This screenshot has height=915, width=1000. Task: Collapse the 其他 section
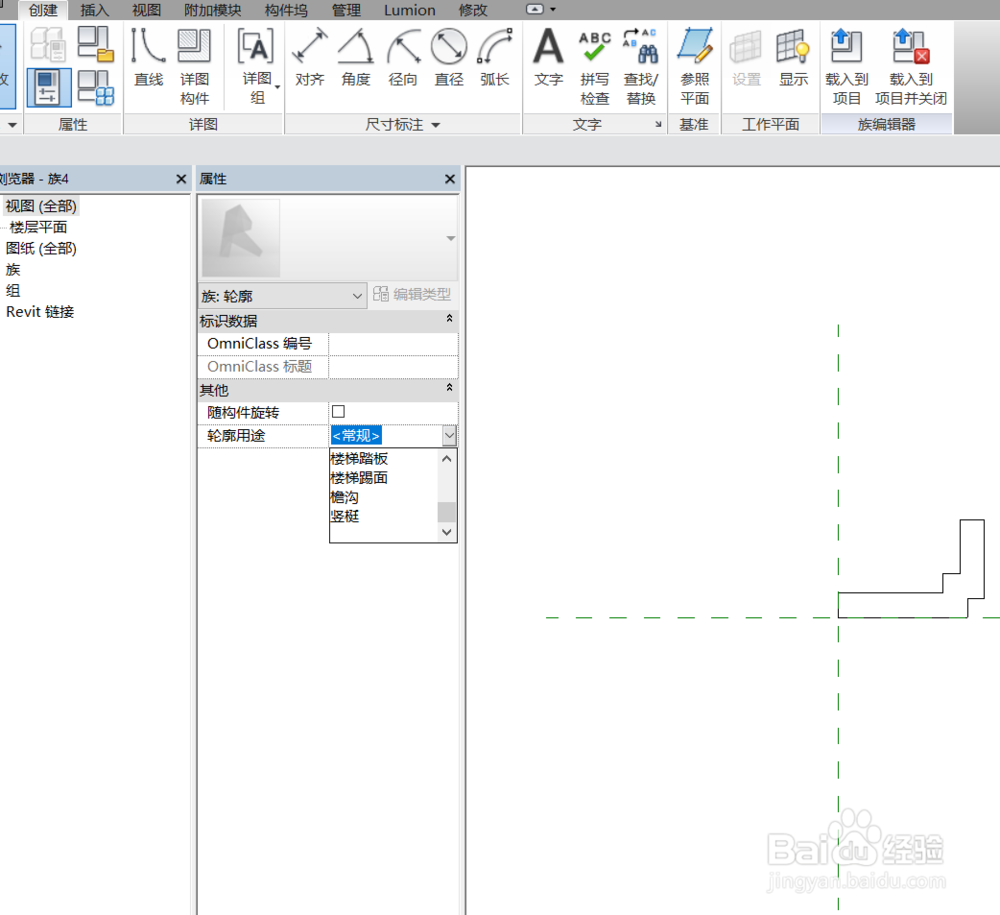point(449,387)
